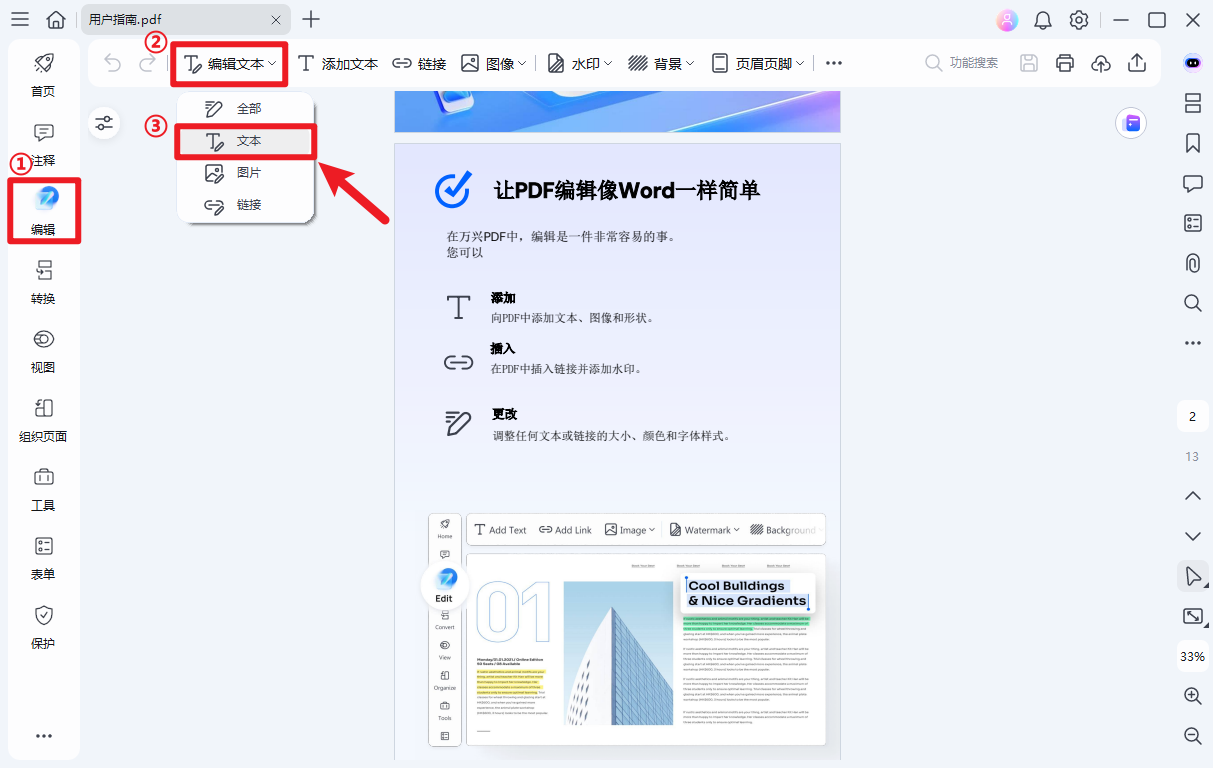The image size is (1213, 768).
Task: Toggle the properties panel with the sliders icon
Action: 104,123
